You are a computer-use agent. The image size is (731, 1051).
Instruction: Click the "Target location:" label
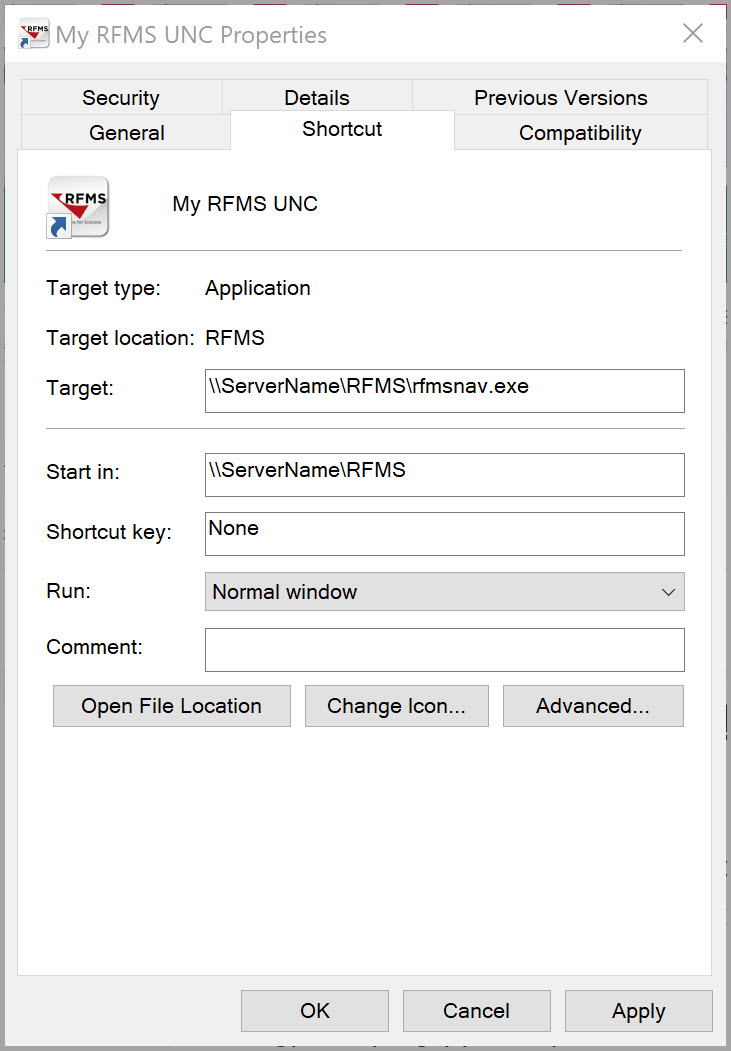(121, 338)
